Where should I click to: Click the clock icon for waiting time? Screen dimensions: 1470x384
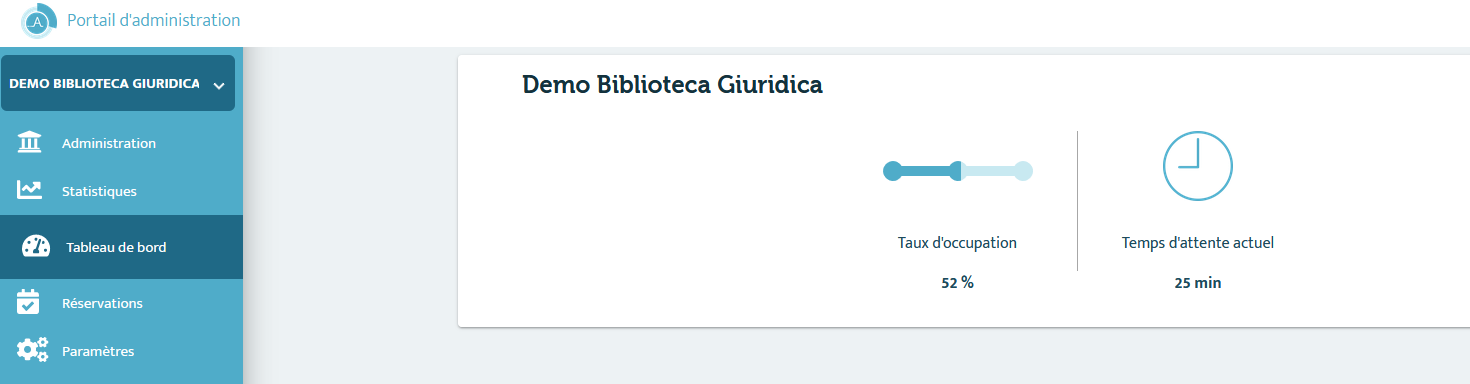click(1197, 165)
